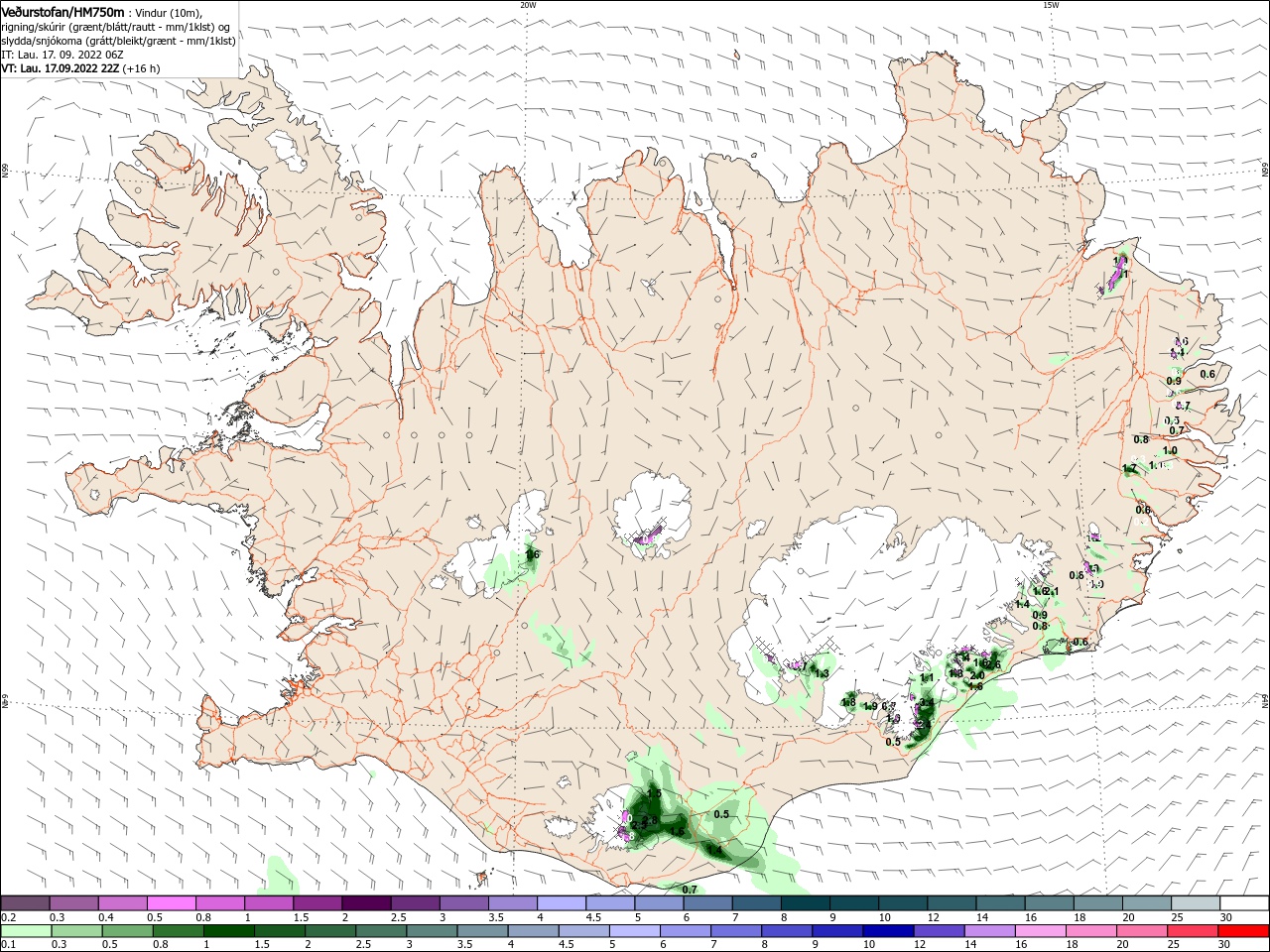Pick the bottom-row red-pink swatch at 25
Image resolution: width=1270 pixels, height=952 pixels.
coord(1192,931)
